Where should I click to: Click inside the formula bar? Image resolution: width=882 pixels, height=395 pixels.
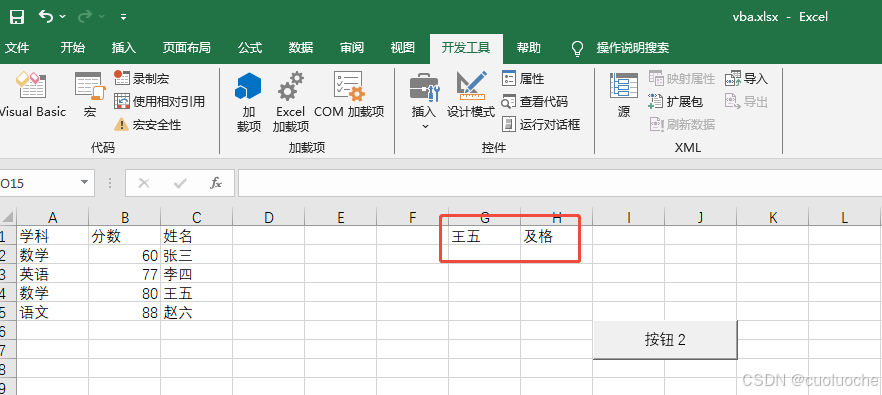560,183
